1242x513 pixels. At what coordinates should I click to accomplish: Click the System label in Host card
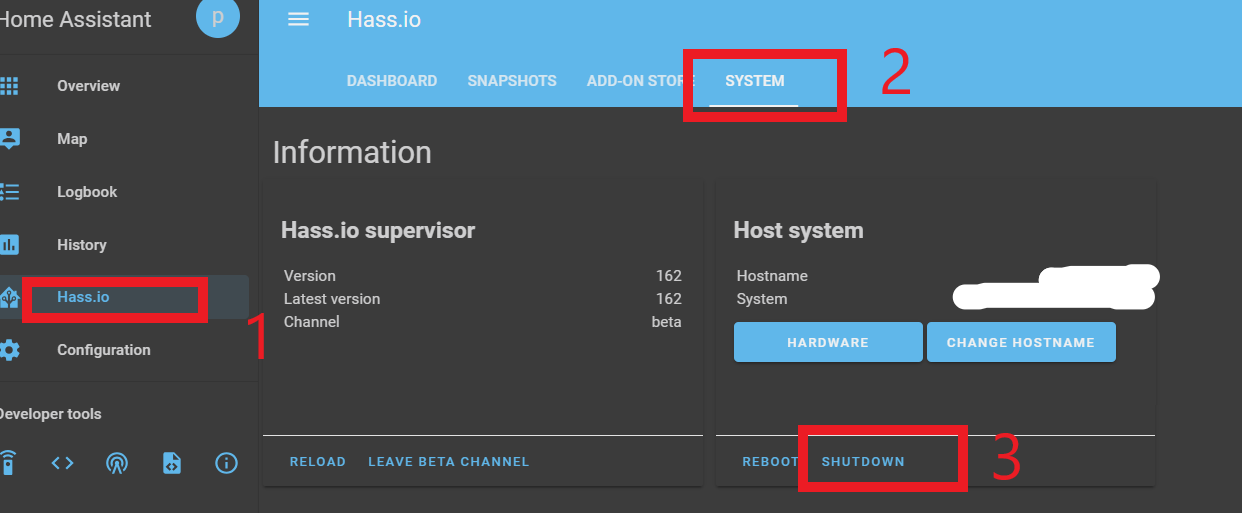tap(762, 299)
